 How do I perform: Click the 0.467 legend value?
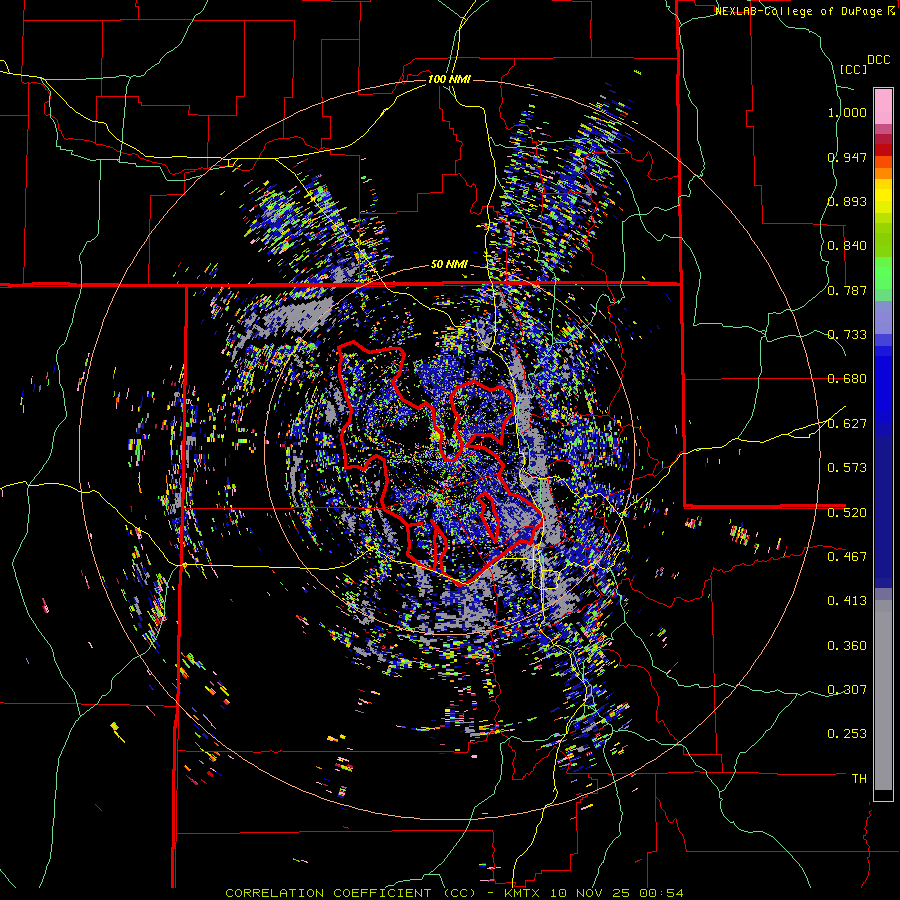pyautogui.click(x=847, y=557)
